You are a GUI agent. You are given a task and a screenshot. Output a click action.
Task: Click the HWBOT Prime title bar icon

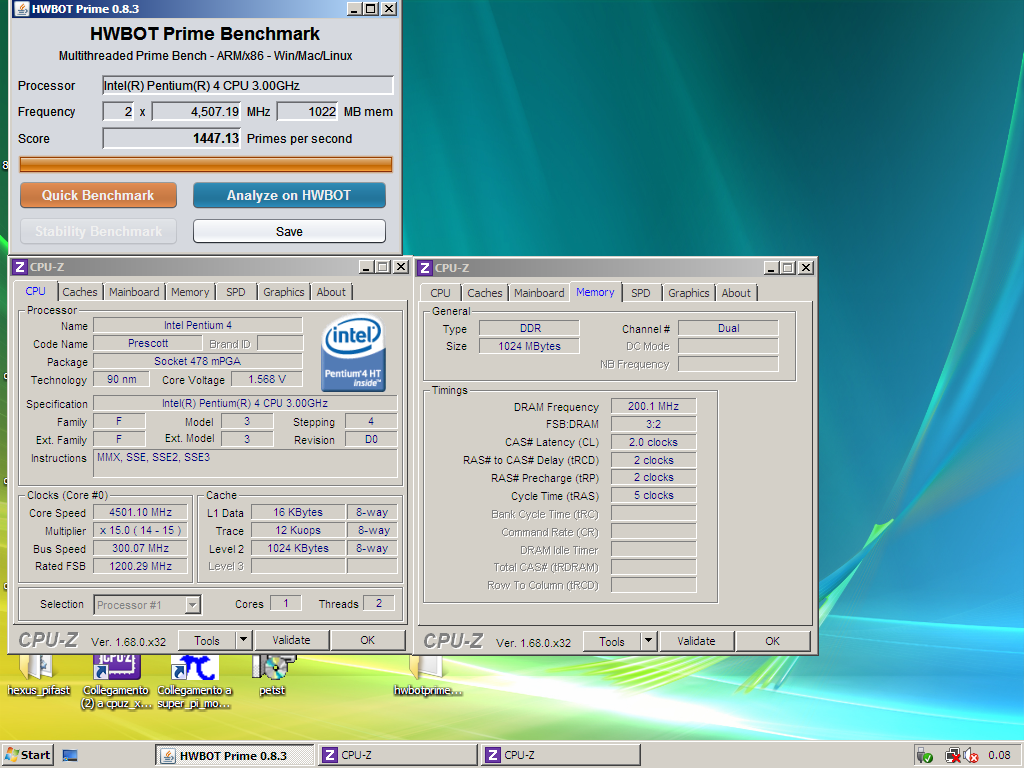tap(22, 8)
